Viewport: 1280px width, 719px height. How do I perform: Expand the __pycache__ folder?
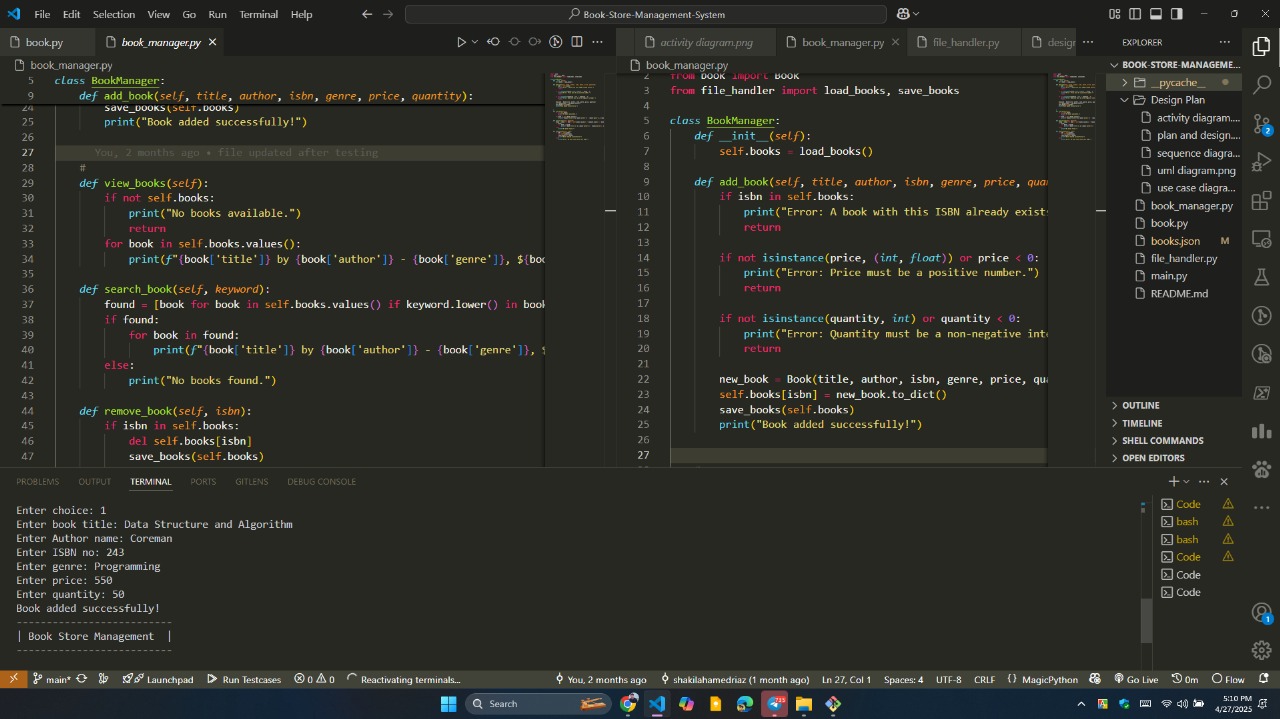point(1176,83)
